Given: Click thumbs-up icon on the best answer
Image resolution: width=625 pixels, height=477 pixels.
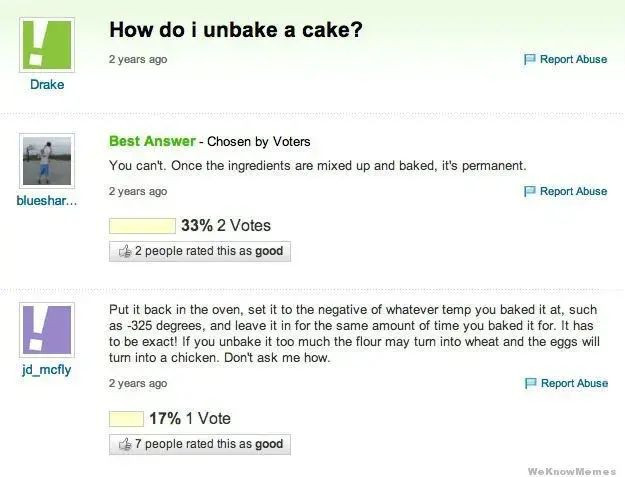Looking at the screenshot, I should click(x=125, y=252).
